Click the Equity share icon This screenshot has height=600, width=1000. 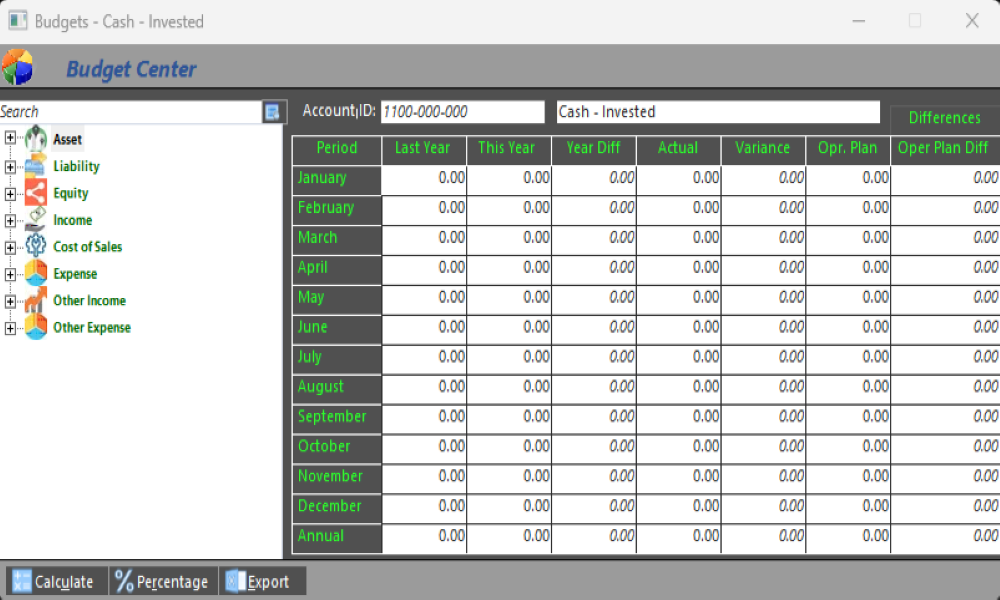[x=36, y=193]
